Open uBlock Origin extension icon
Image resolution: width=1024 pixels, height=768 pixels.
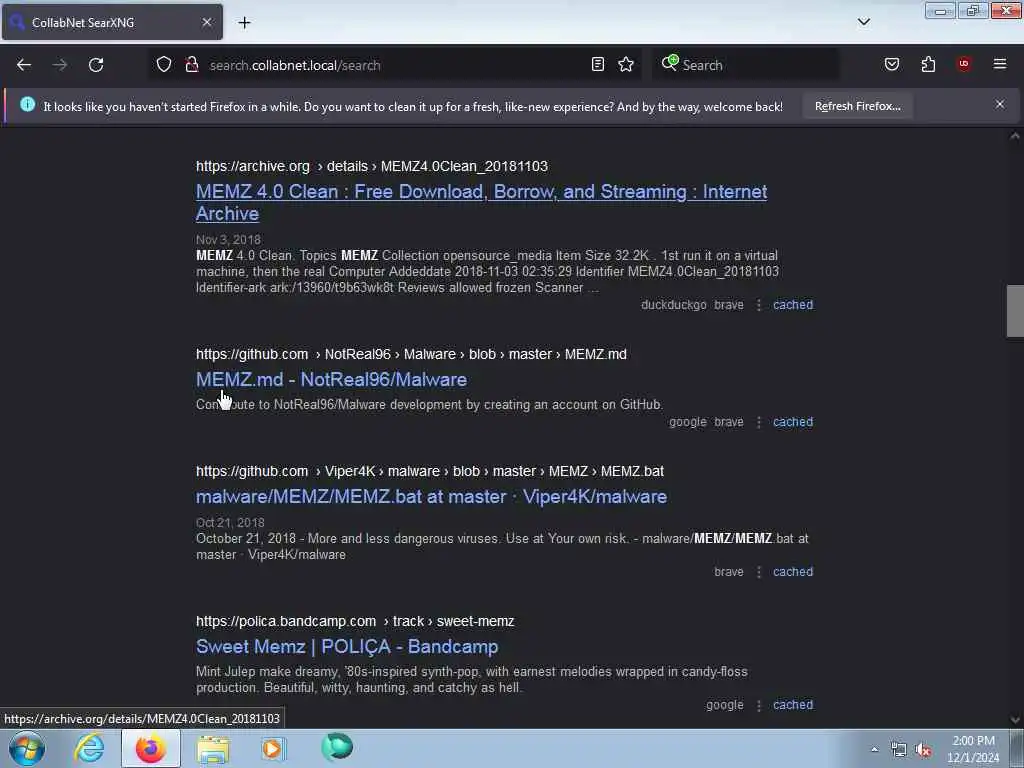964,64
